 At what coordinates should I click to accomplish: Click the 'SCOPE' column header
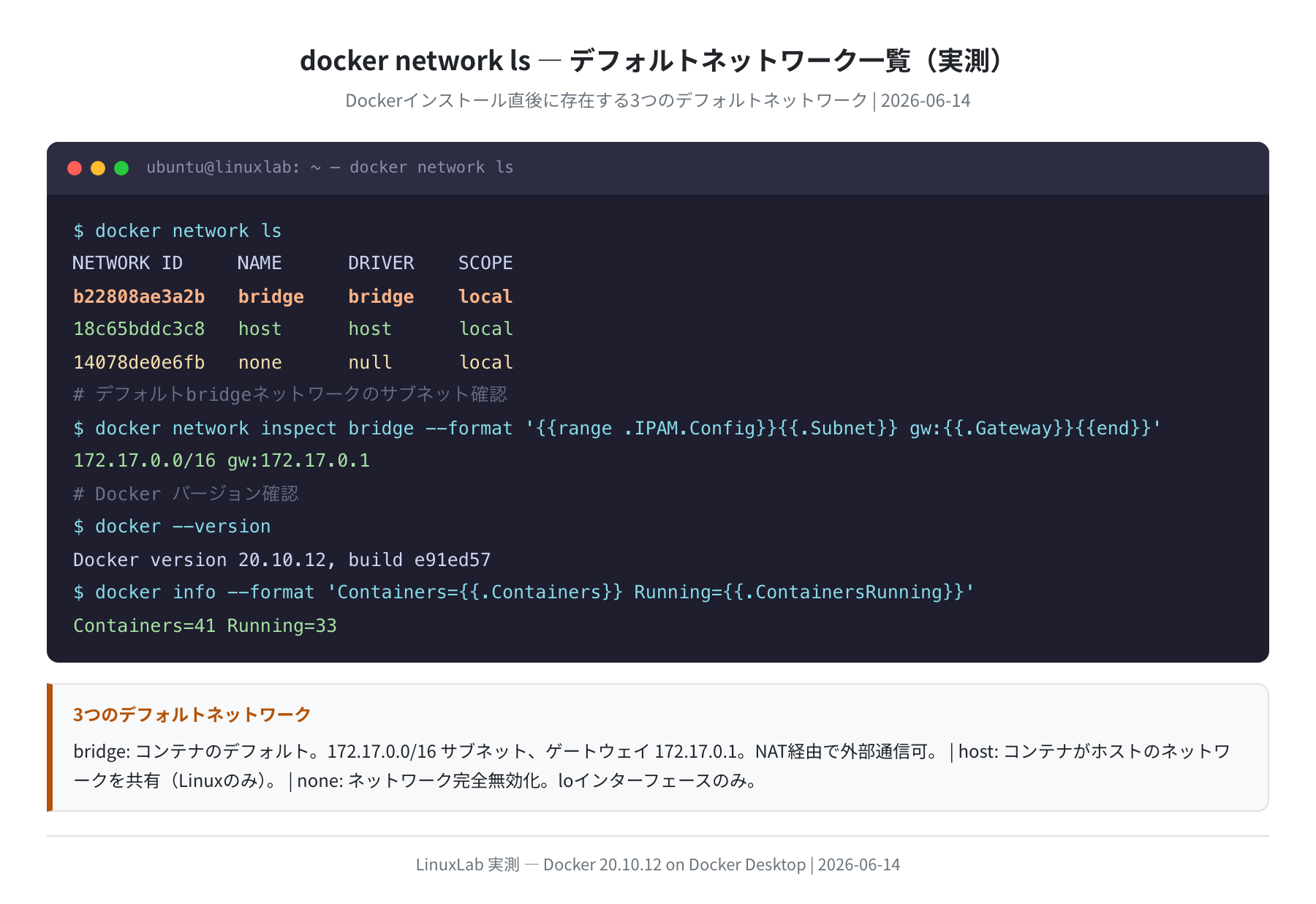pyautogui.click(x=485, y=263)
